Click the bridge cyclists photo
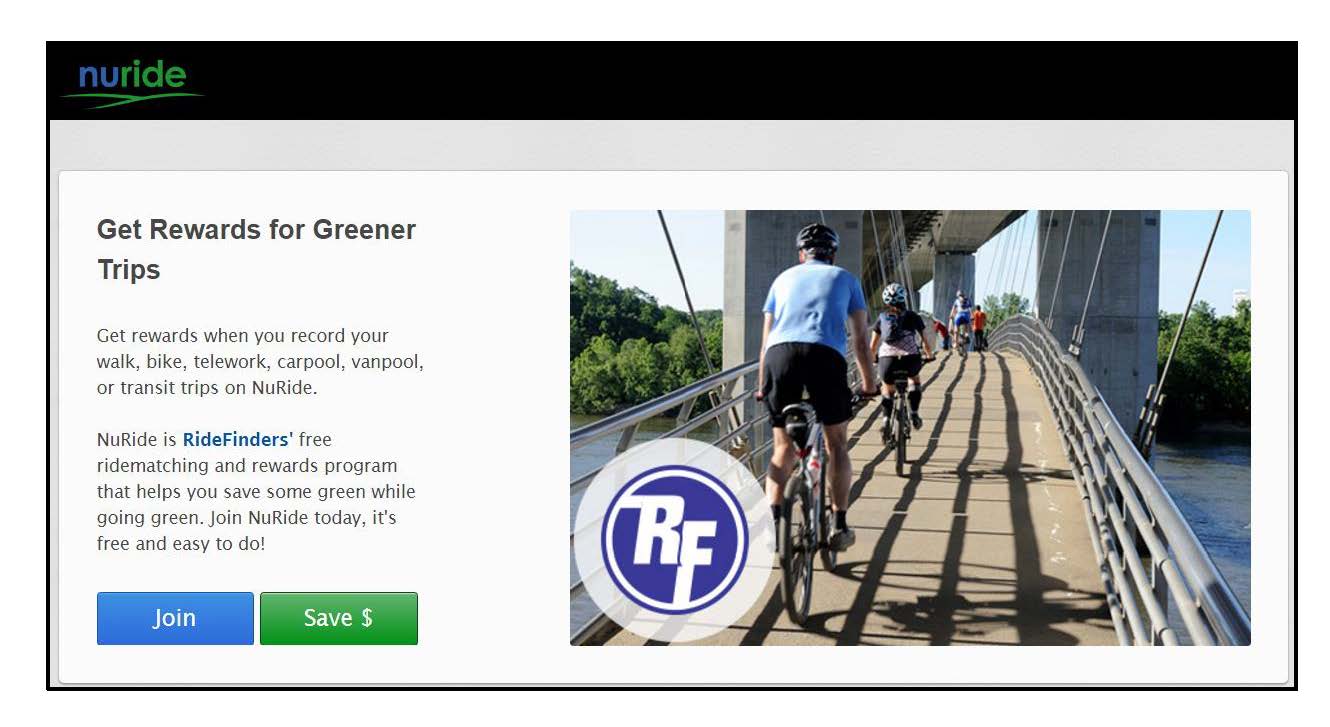 910,427
